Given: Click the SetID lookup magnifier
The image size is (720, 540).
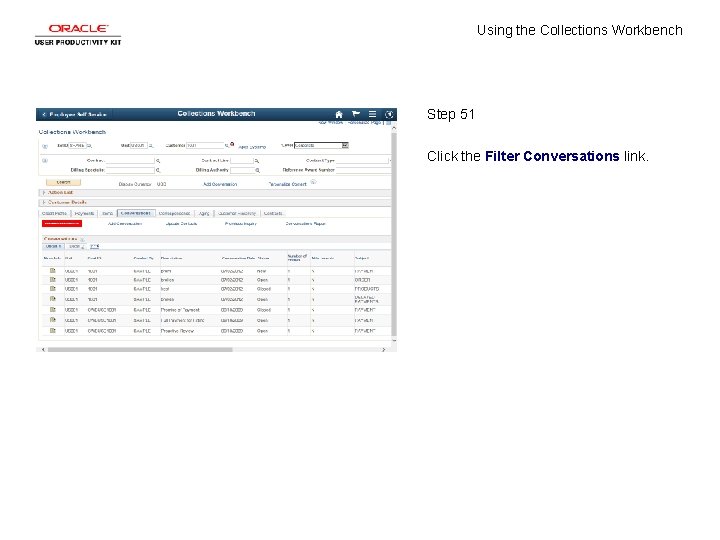Looking at the screenshot, I should point(90,146).
